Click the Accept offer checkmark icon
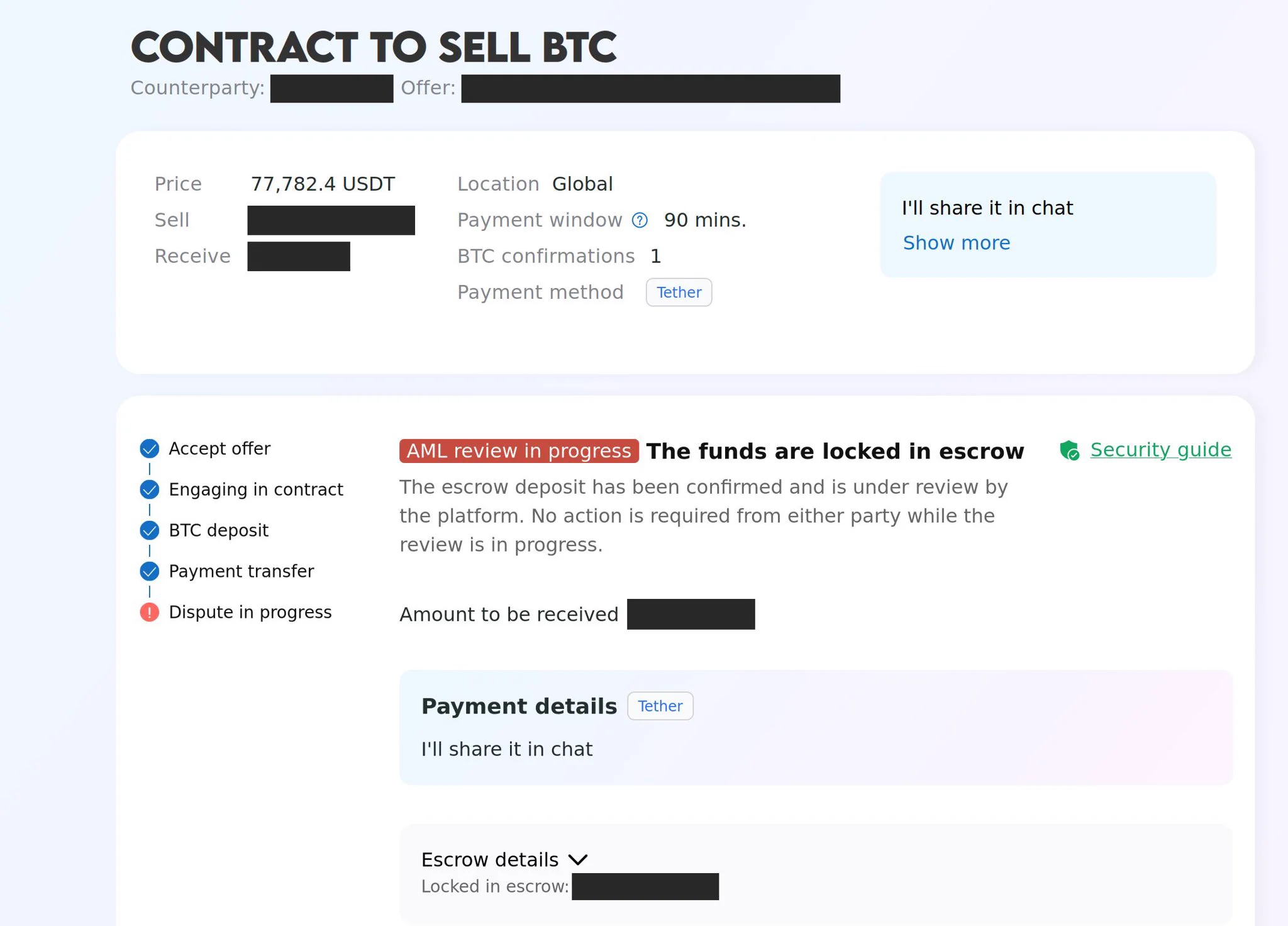Viewport: 1288px width, 926px height. tap(150, 449)
